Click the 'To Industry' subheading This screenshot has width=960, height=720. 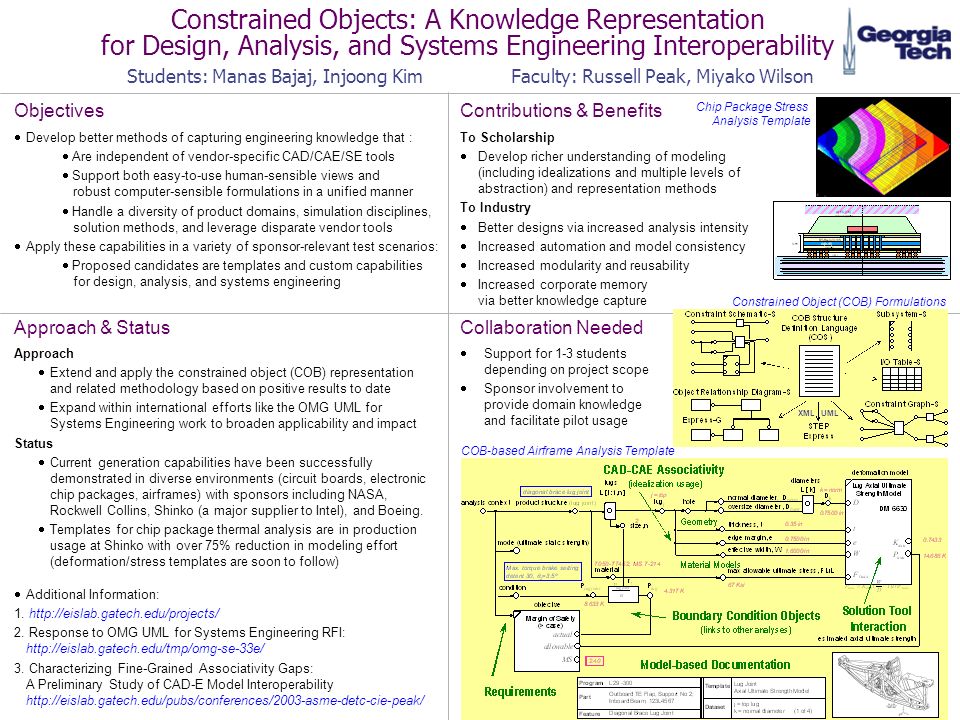495,208
